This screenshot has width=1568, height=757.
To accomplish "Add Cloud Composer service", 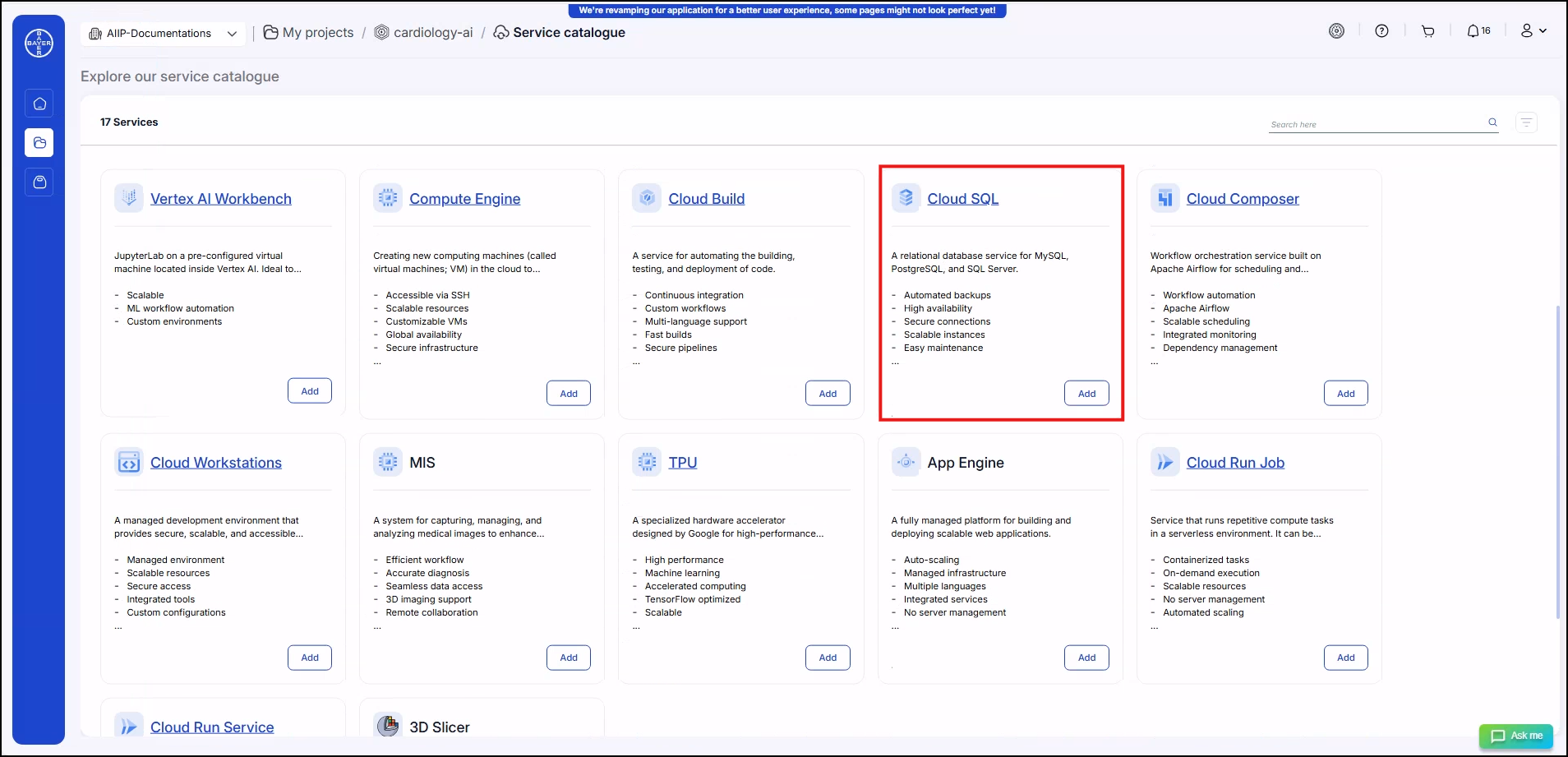I will 1345,394.
